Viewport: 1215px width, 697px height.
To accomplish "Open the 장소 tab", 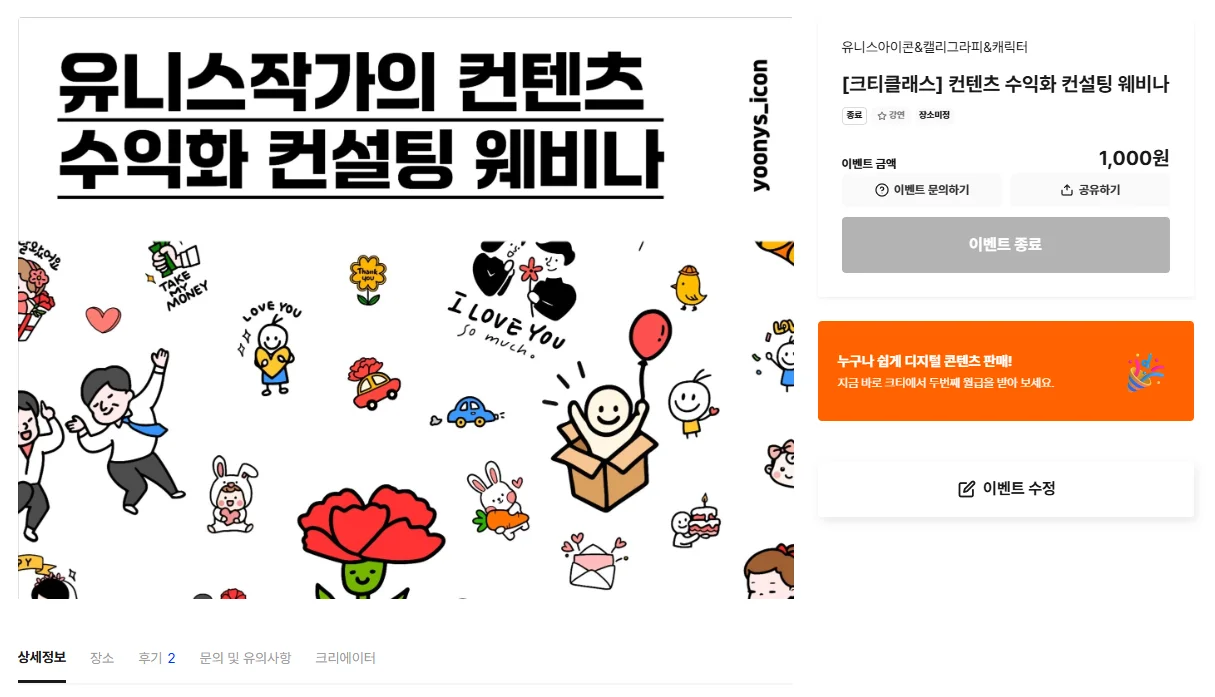I will coord(102,658).
